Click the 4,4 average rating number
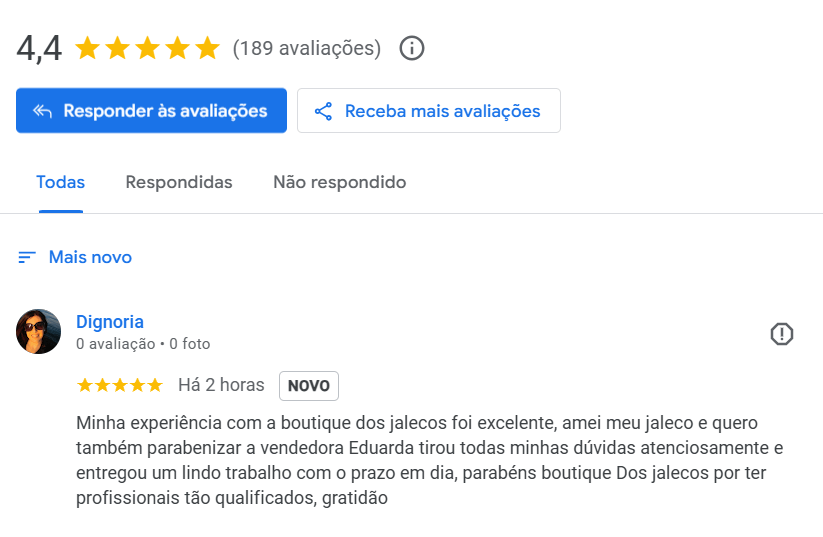The width and height of the screenshot is (823, 537). click(39, 48)
